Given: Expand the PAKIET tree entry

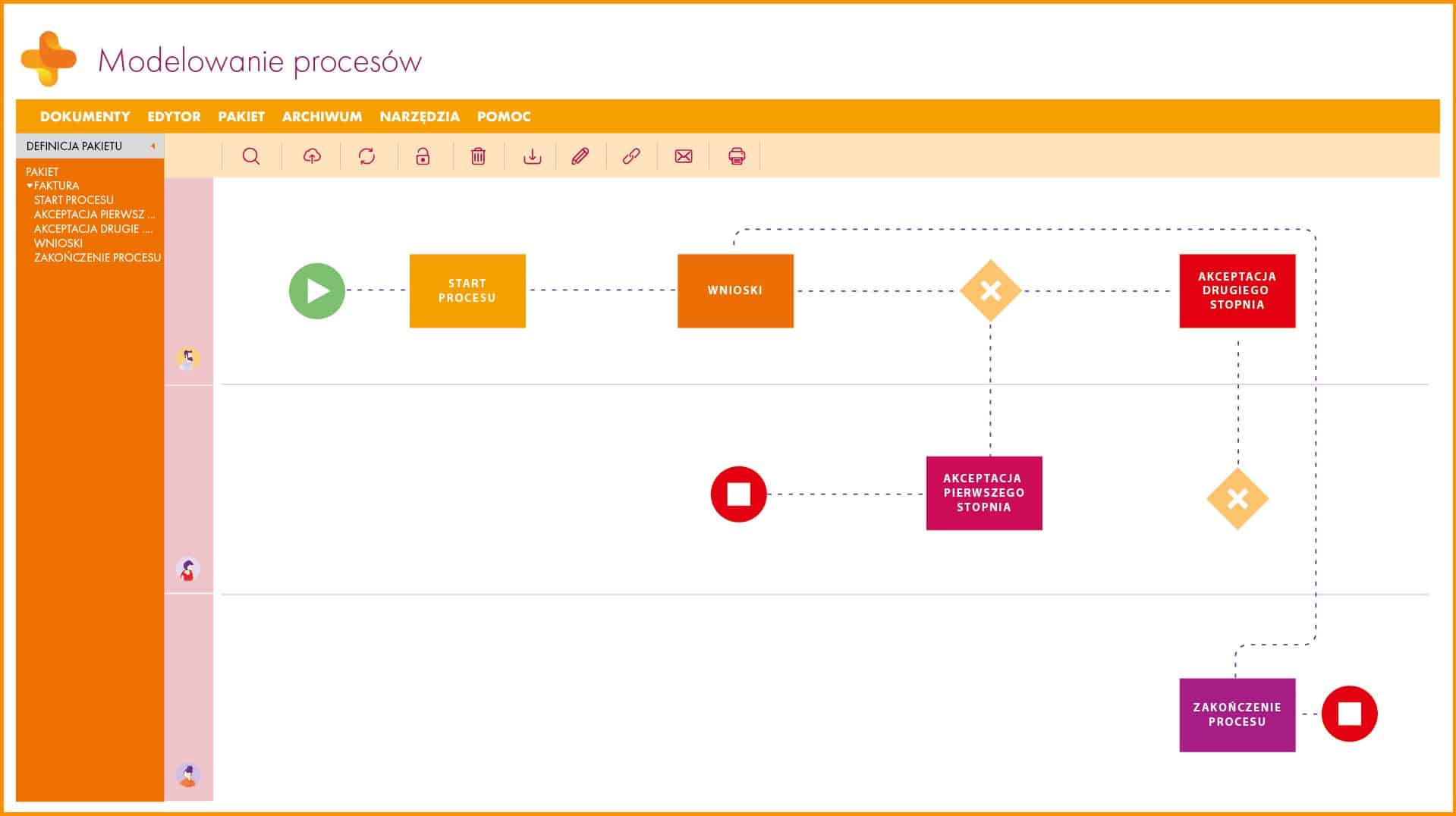Looking at the screenshot, I should coord(42,171).
